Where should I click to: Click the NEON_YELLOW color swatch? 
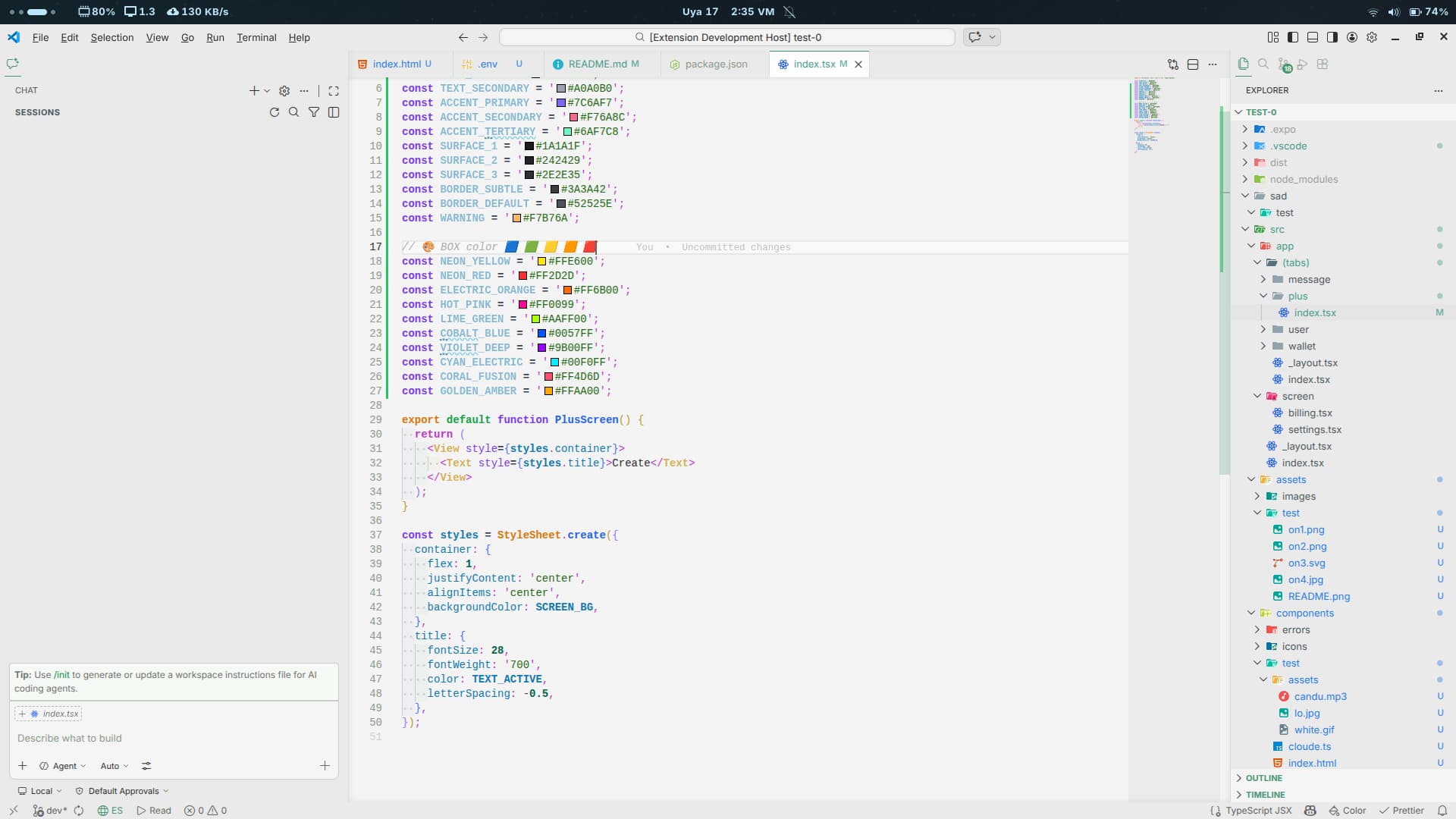(541, 262)
